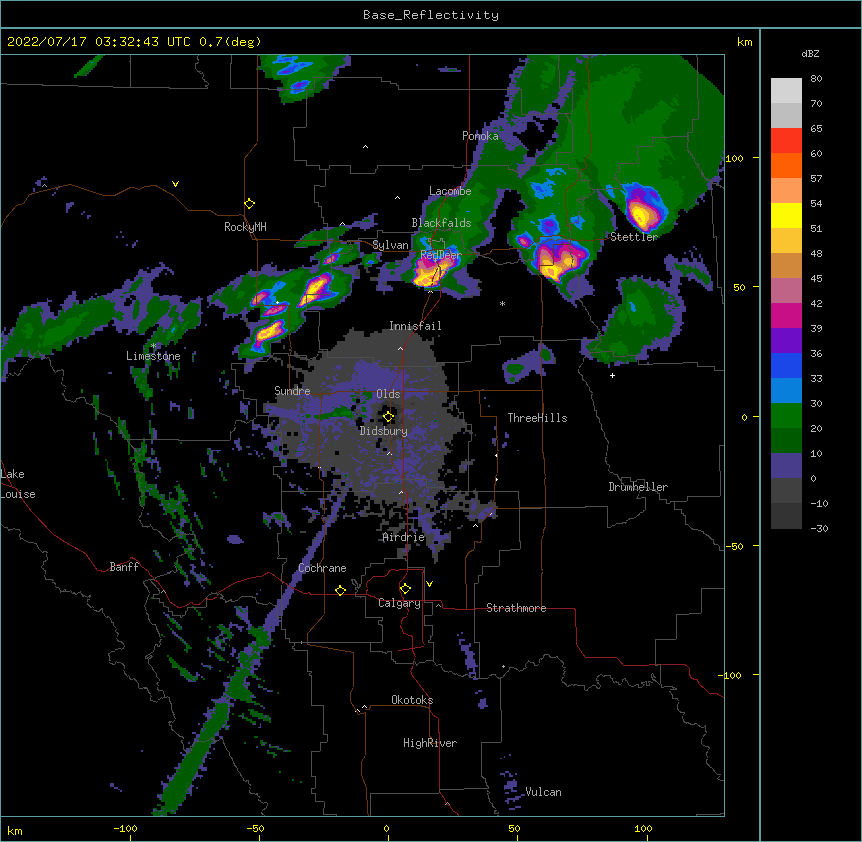Click the Olds city label
Image resolution: width=862 pixels, height=842 pixels.
point(388,394)
